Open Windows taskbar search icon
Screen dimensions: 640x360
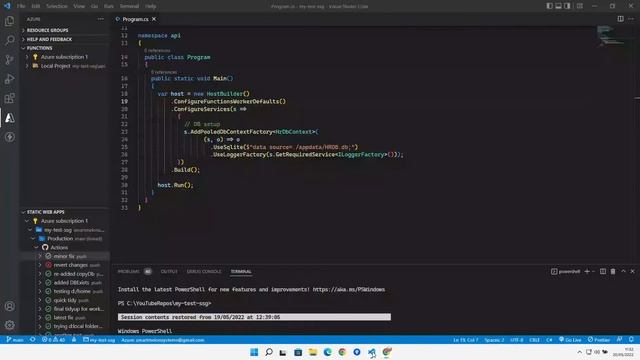click(x=269, y=352)
